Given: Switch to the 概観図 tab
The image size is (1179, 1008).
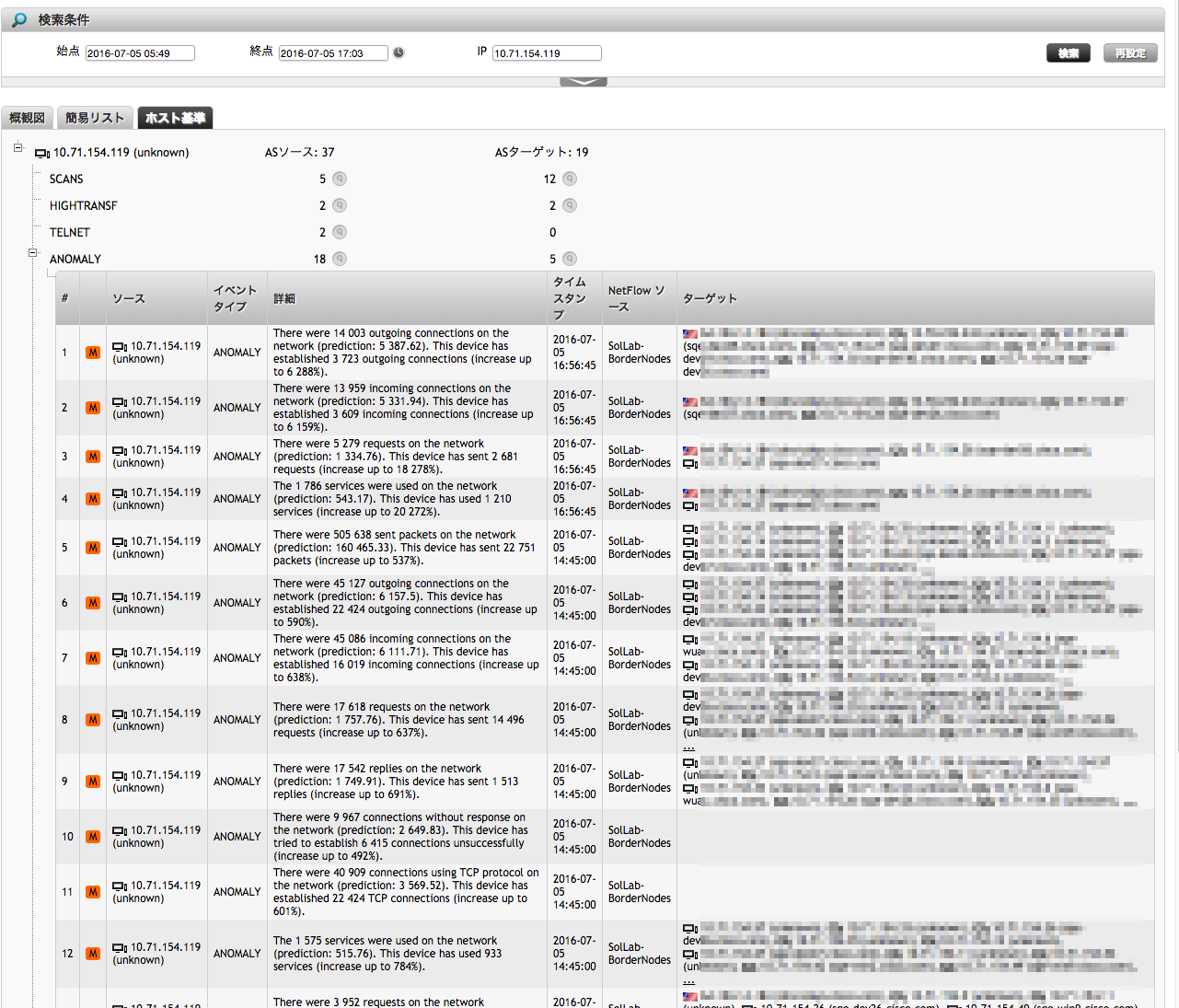Looking at the screenshot, I should 27,118.
